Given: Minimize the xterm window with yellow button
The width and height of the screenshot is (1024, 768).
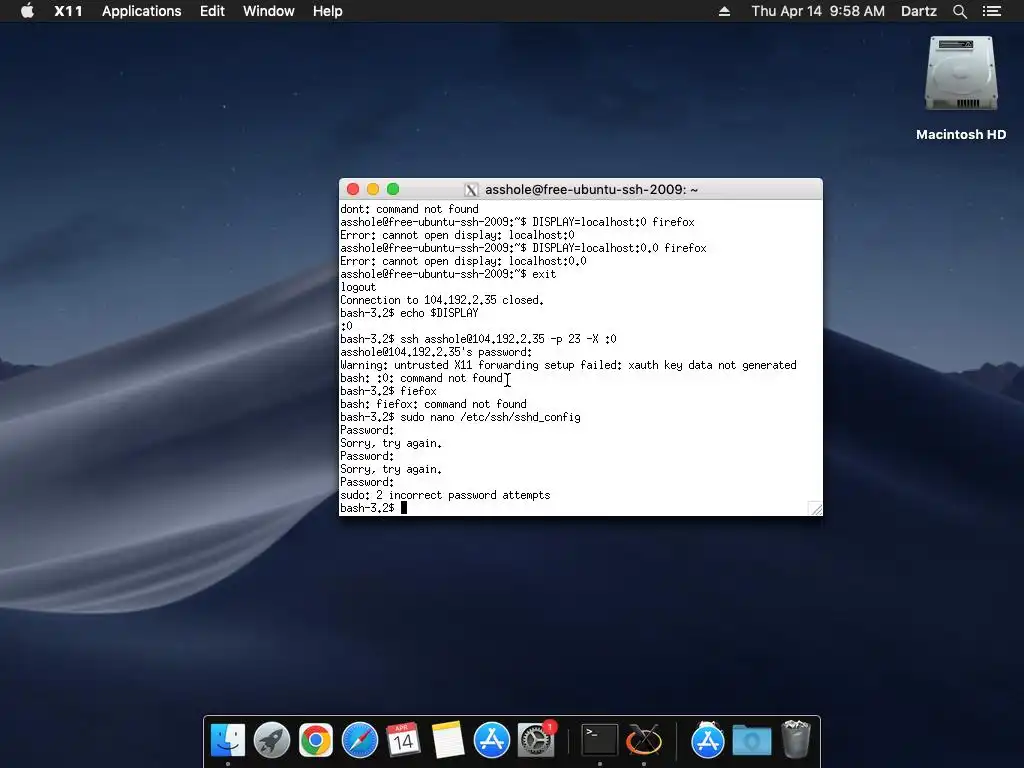Looking at the screenshot, I should pos(373,189).
